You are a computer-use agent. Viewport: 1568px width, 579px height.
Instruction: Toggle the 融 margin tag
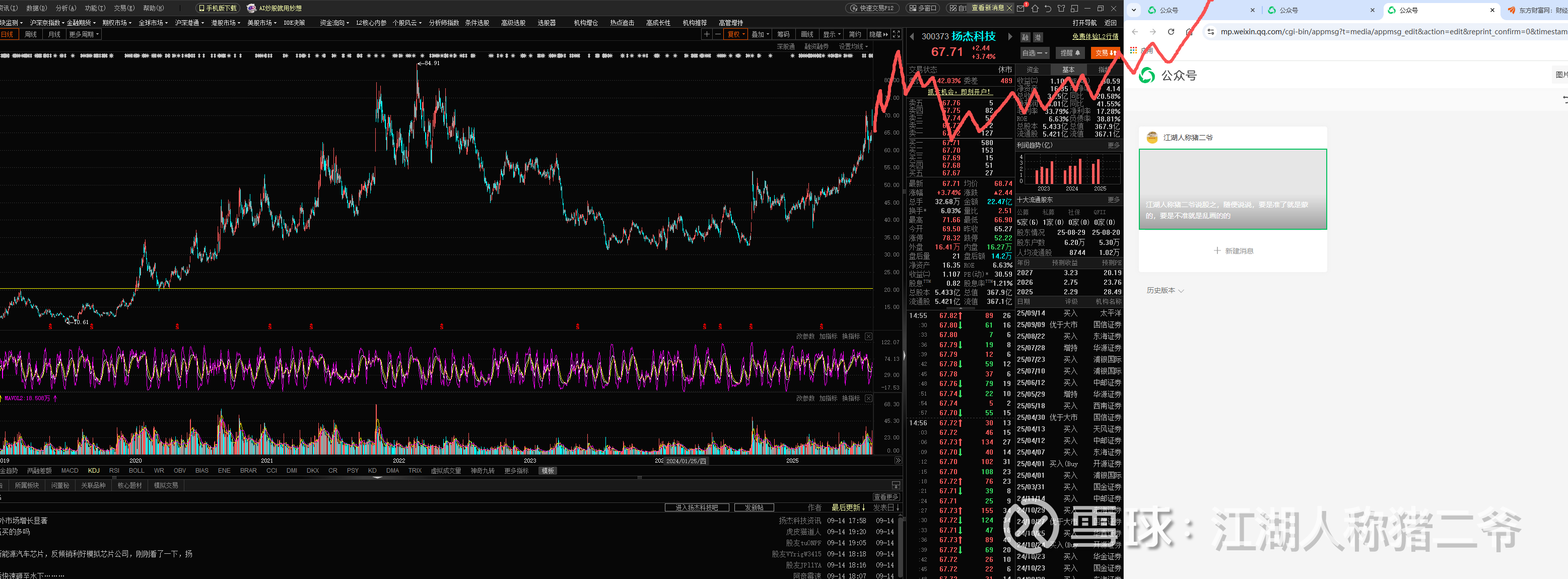pyautogui.click(x=1025, y=37)
